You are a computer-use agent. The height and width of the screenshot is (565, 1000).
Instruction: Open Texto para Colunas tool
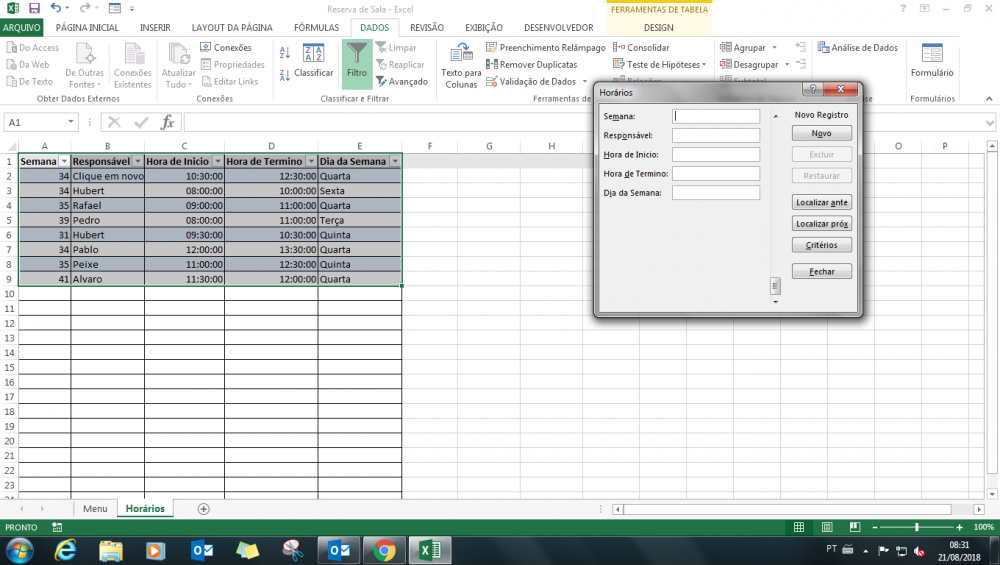click(461, 64)
